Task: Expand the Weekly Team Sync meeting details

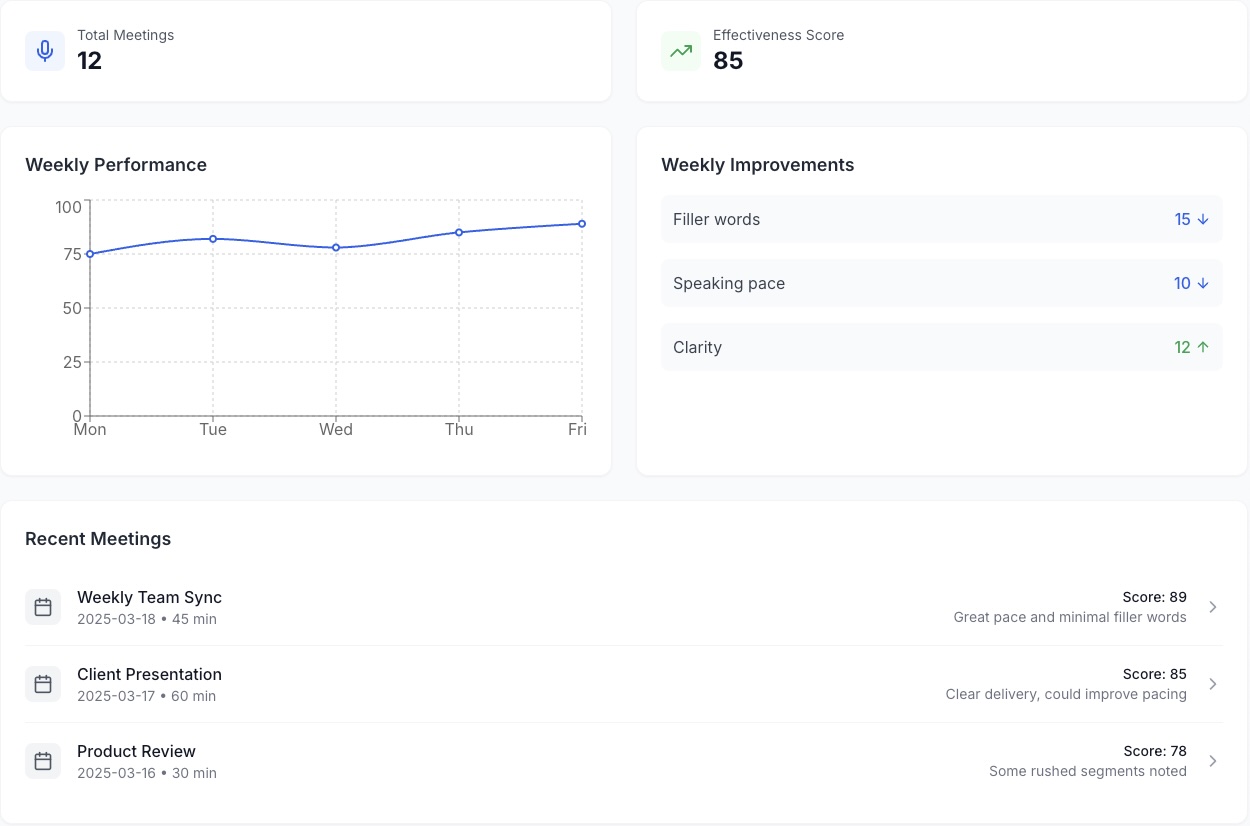Action: coord(1213,607)
